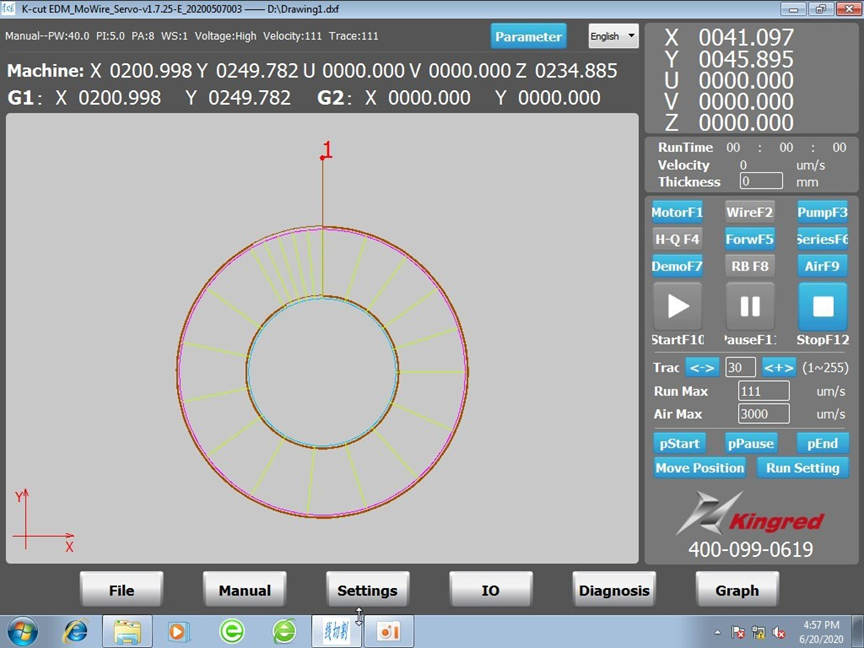Viewport: 864px width, 648px height.
Task: Decrease trace with the <-> button
Action: 702,367
